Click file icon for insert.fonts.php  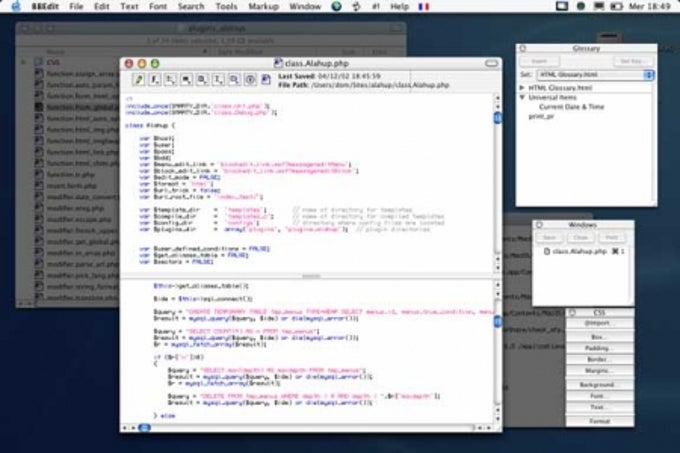click(x=39, y=186)
